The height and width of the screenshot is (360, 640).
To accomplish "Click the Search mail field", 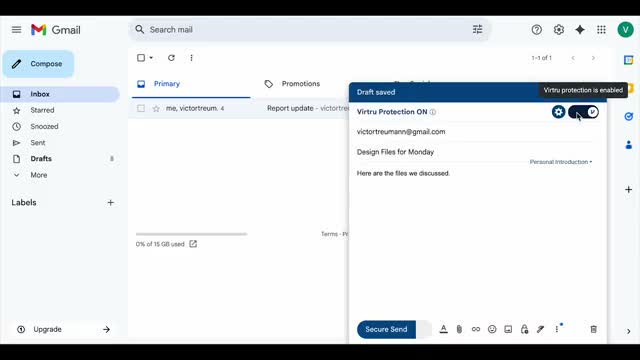I will pyautogui.click(x=310, y=29).
